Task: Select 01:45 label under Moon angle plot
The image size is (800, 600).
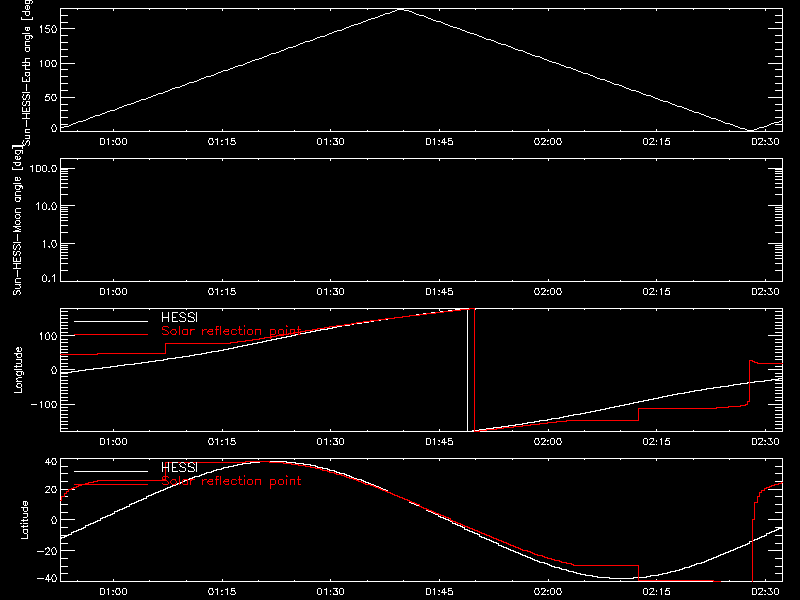Action: 439,292
